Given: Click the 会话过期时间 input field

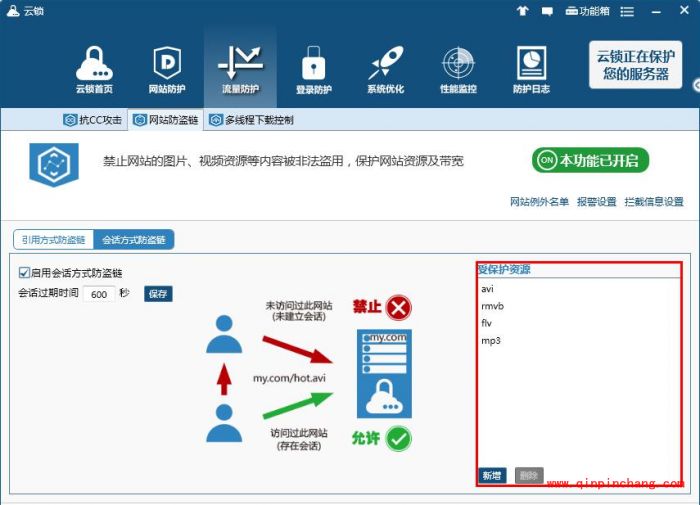Looking at the screenshot, I should [99, 294].
